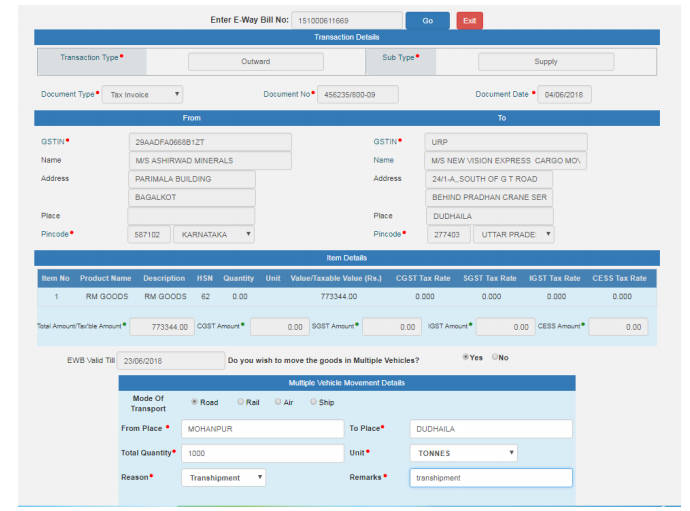Open the Document Type dropdown
The width and height of the screenshot is (690, 511).
(143, 94)
